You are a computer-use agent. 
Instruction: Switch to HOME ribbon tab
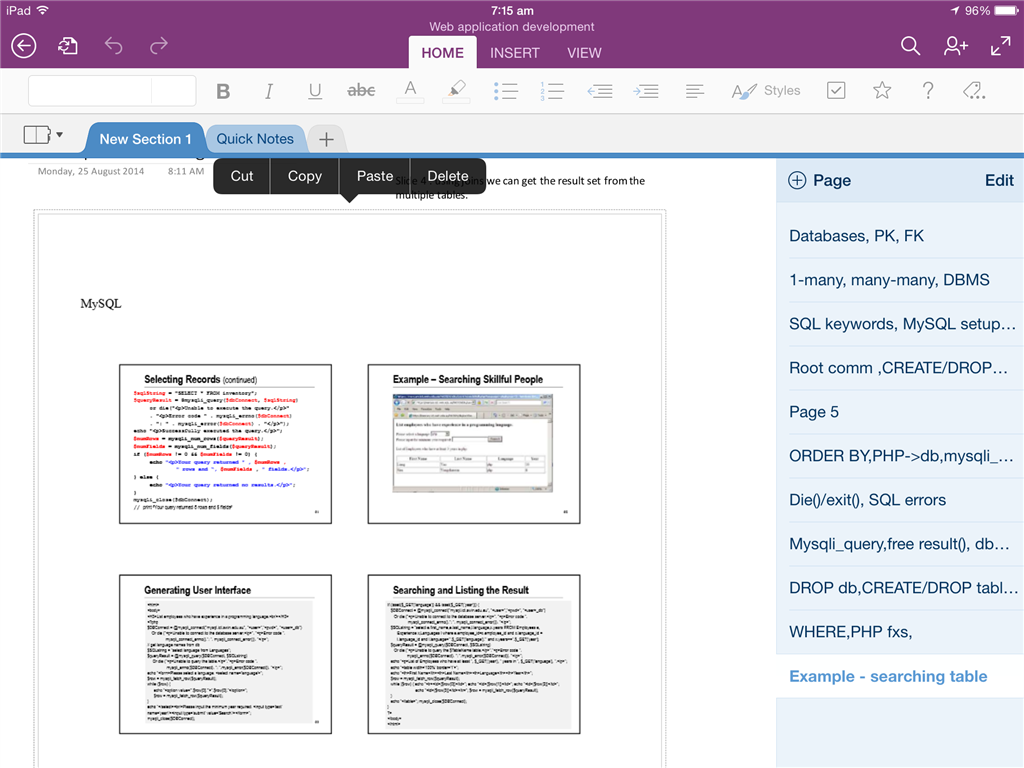[x=442, y=53]
